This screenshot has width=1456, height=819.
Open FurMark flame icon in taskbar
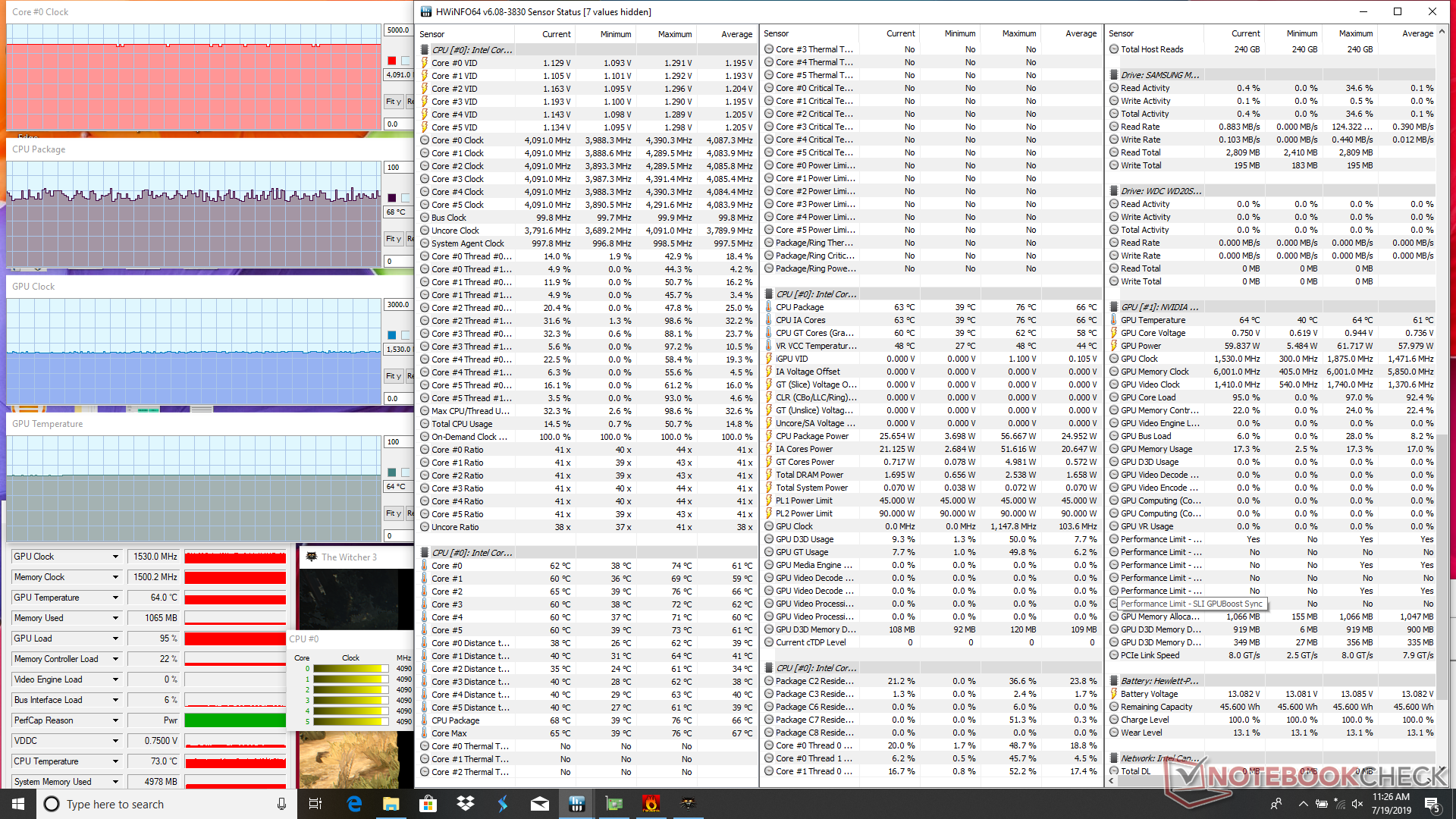651,804
